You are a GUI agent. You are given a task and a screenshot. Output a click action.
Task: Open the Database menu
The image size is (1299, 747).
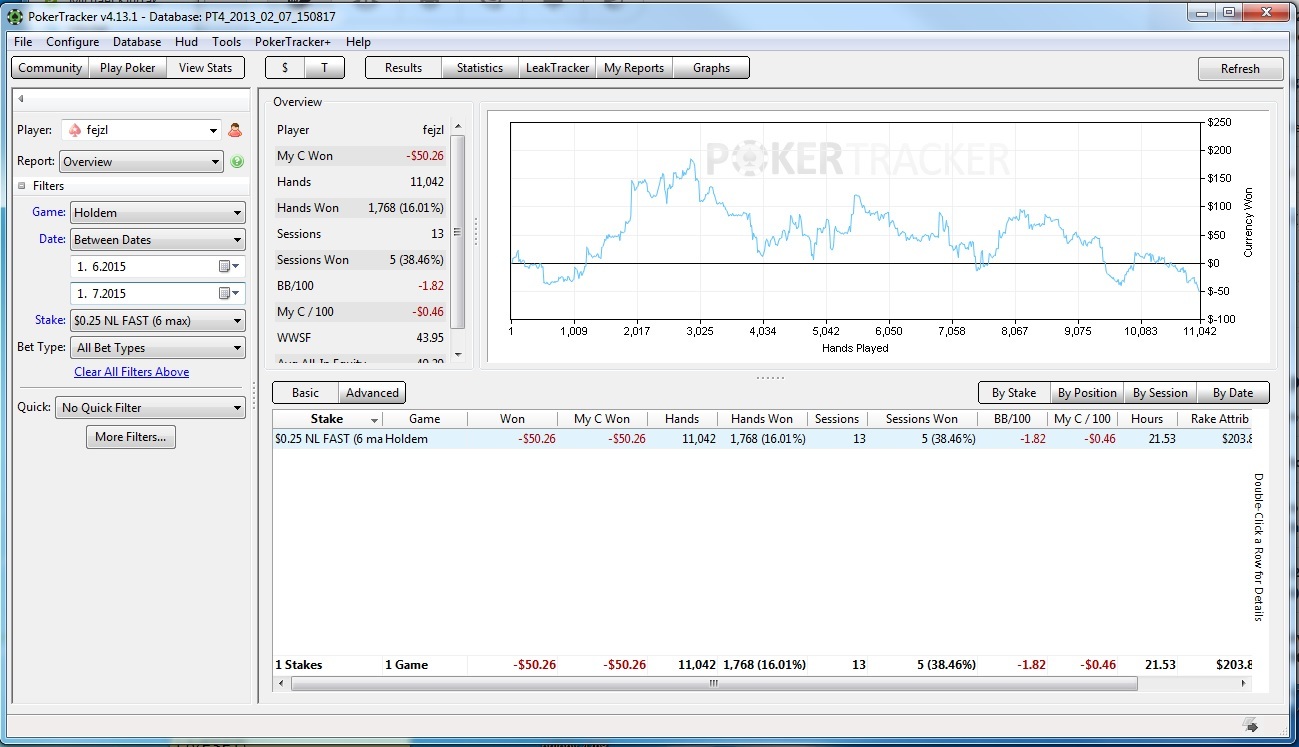[137, 42]
